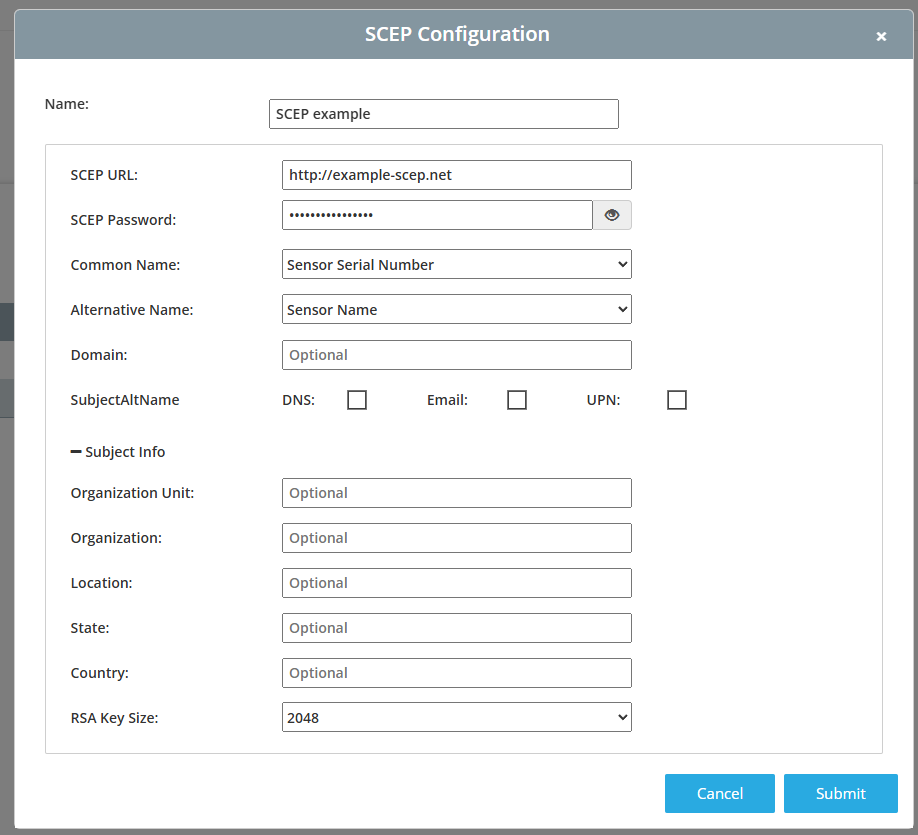
Task: Click the SCEP Configuration dialog title
Action: tap(457, 34)
